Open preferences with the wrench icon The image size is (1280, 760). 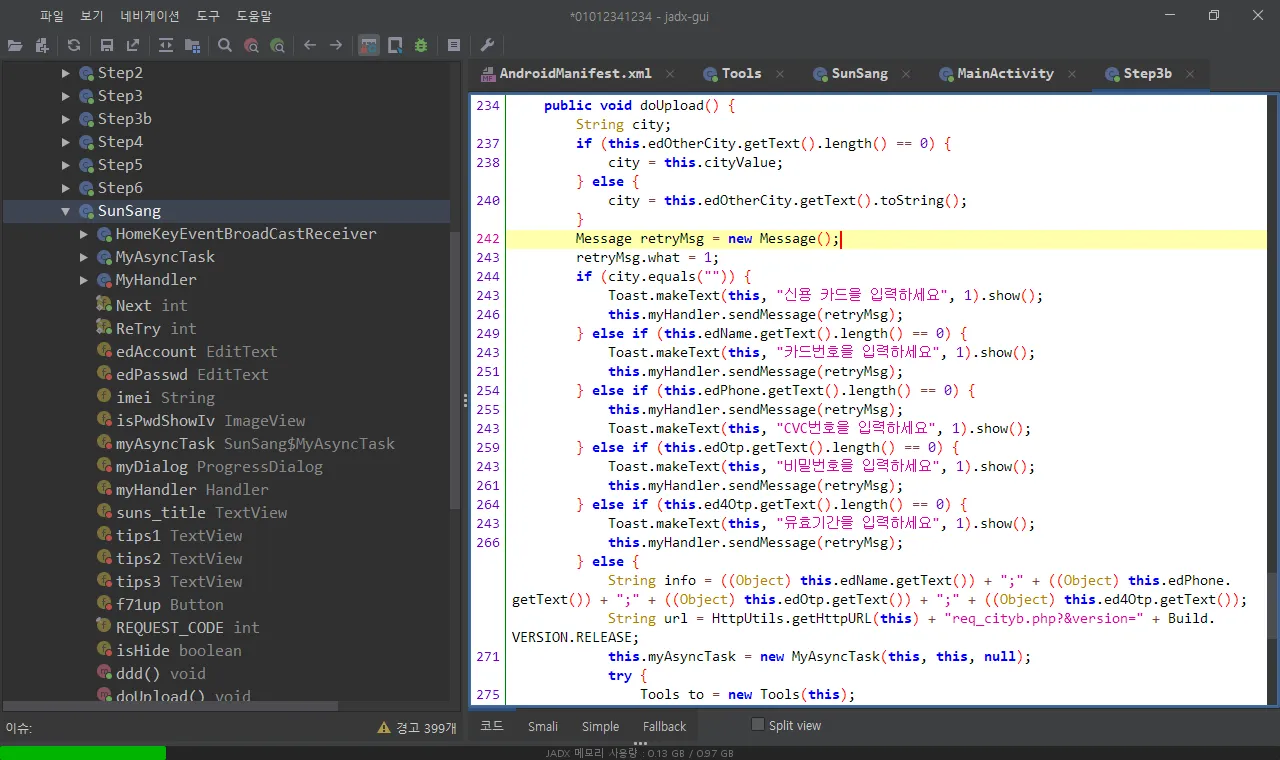coord(487,45)
